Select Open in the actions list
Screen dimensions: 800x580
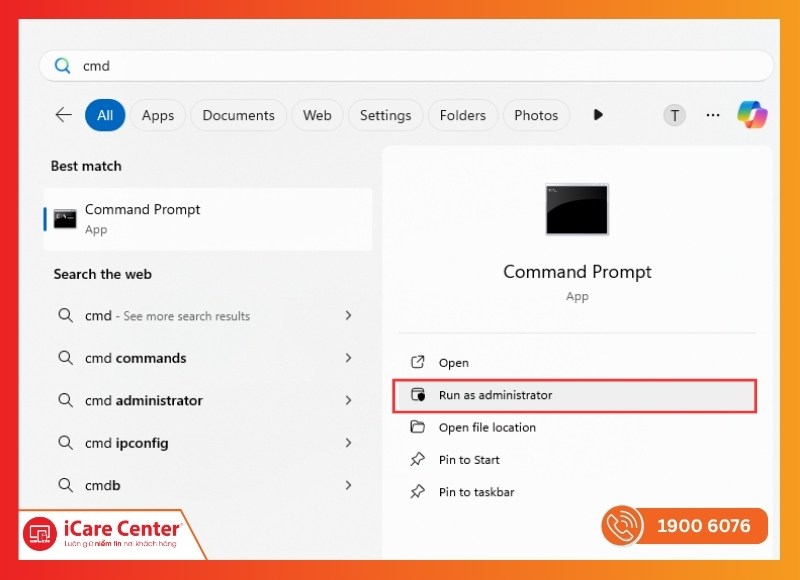453,363
